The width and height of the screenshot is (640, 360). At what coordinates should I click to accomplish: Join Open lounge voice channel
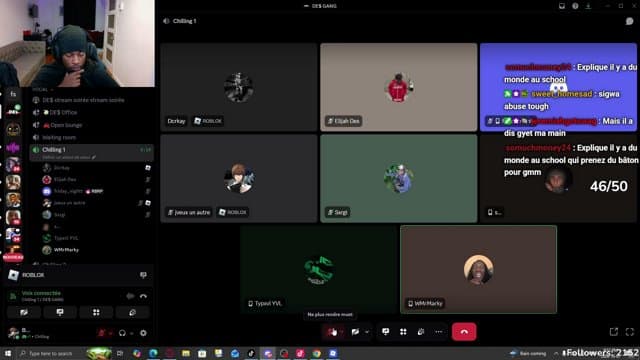(x=92, y=125)
